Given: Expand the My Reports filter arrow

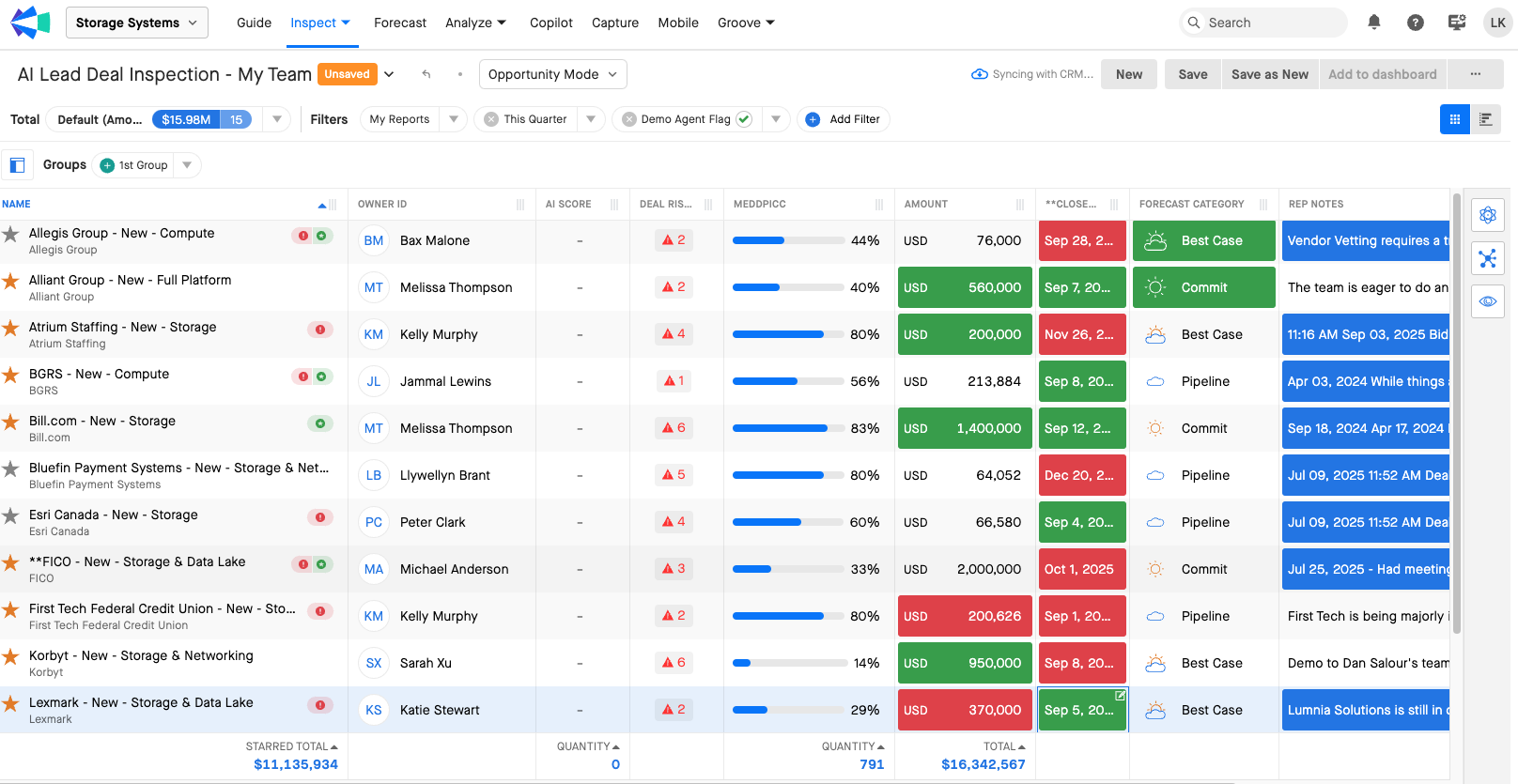Looking at the screenshot, I should [x=454, y=119].
